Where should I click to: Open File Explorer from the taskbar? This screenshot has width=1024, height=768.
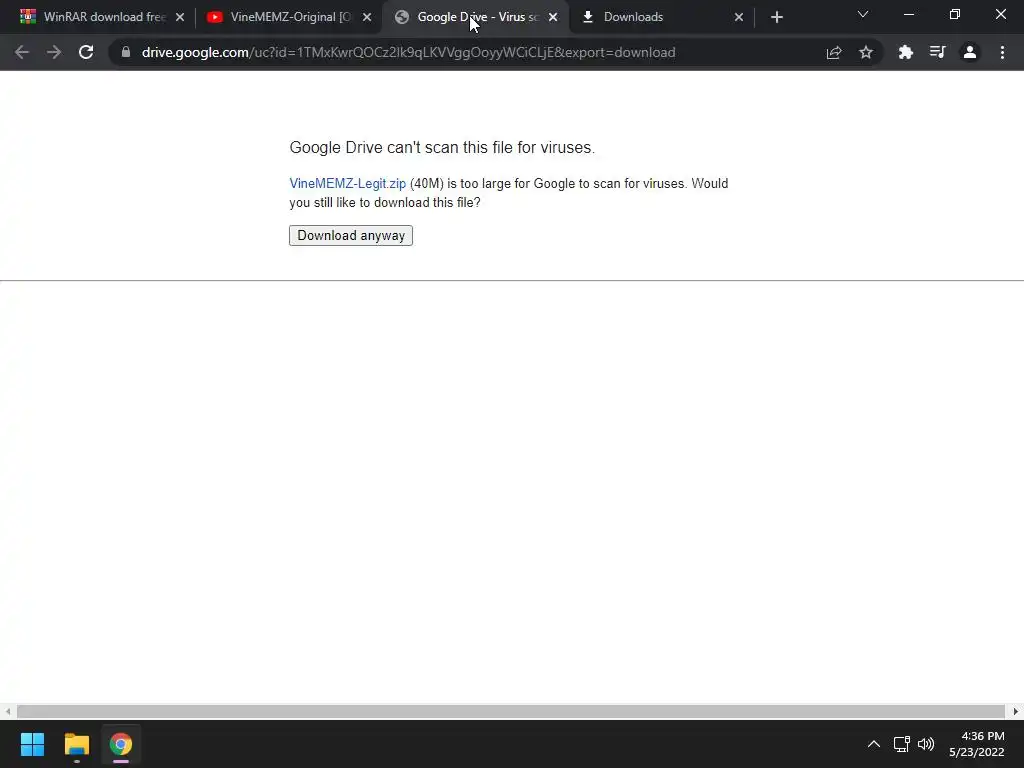(76, 744)
